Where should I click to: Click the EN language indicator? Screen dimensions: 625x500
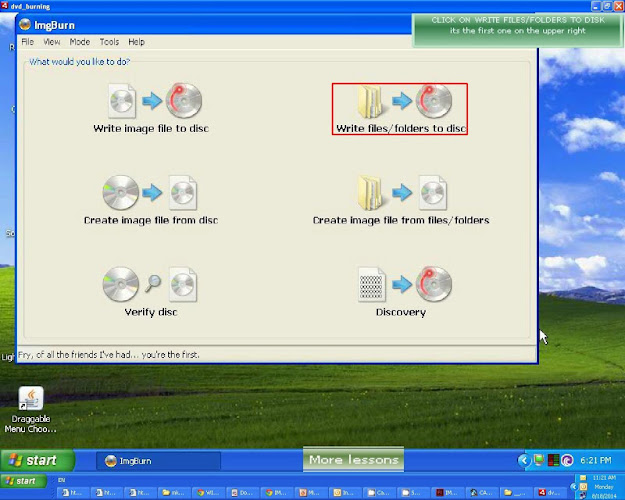[x=61, y=480]
